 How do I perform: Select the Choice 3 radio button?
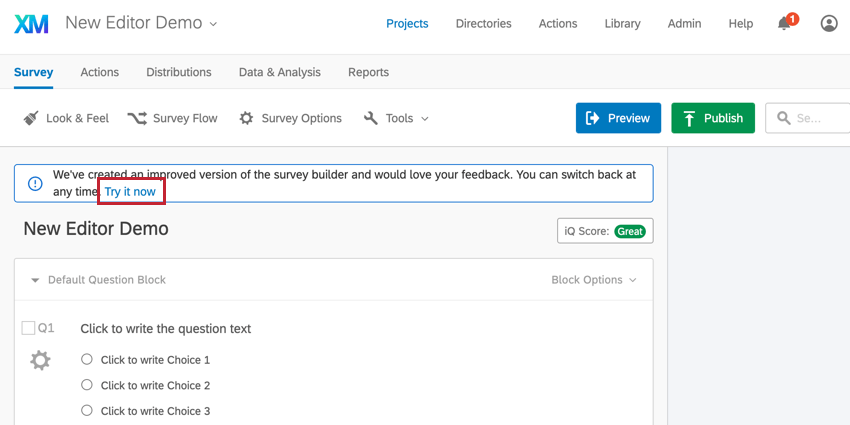87,410
